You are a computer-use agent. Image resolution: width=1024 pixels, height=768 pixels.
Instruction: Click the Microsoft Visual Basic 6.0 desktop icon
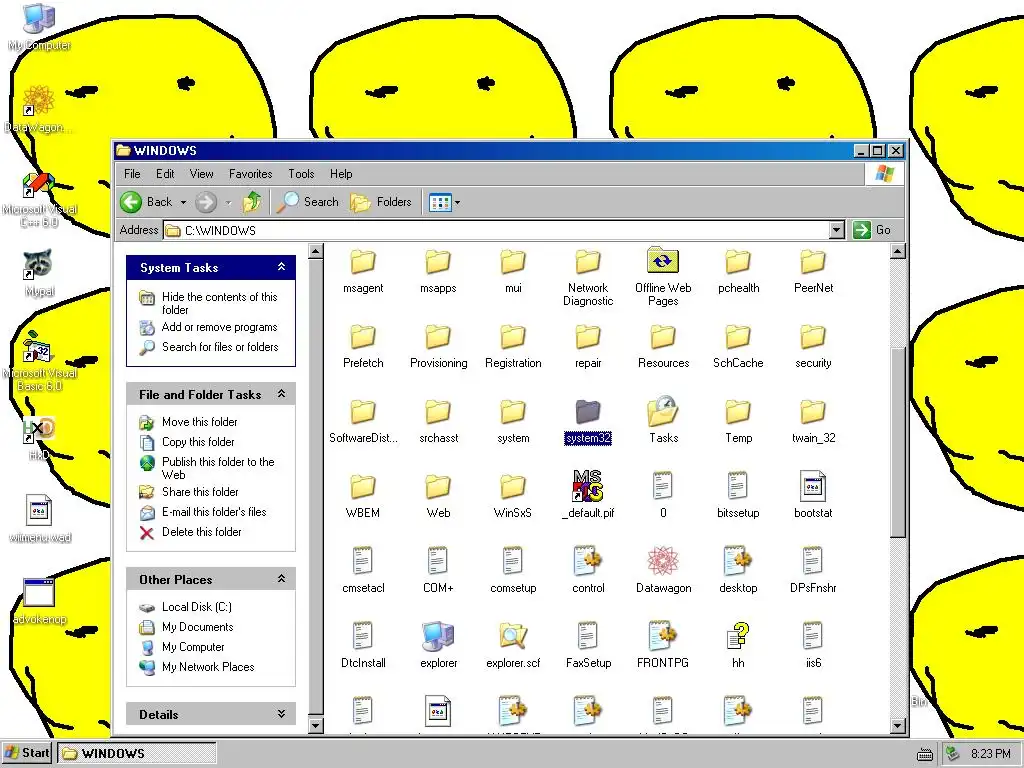point(37,347)
